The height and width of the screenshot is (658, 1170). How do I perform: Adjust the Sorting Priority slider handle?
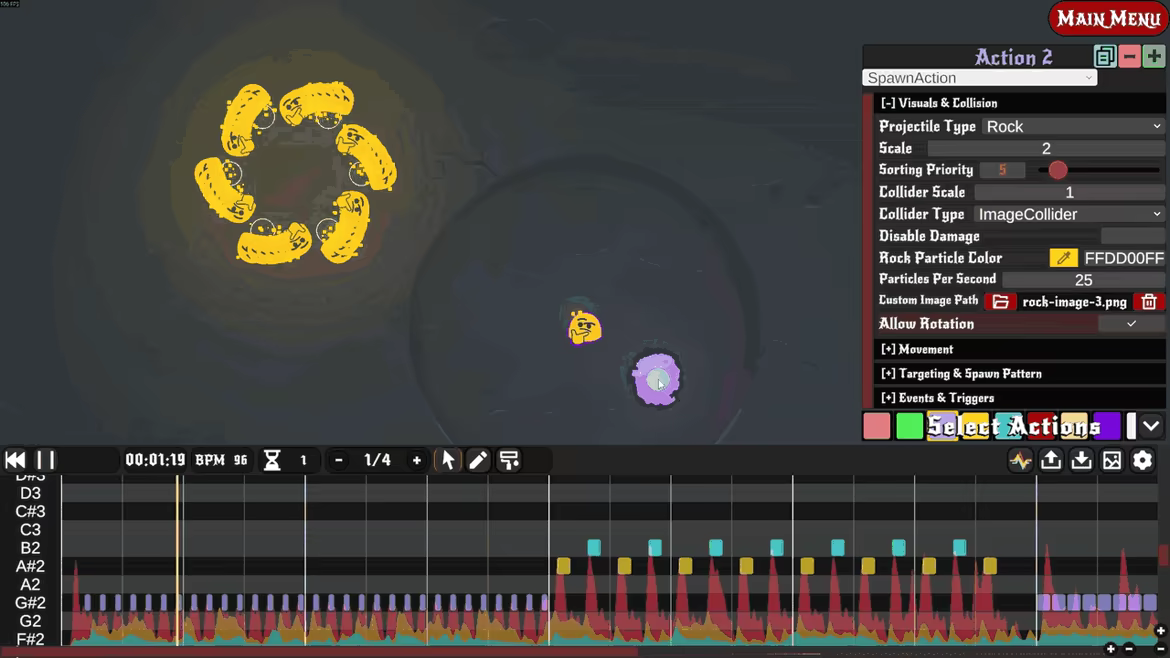coord(1057,170)
